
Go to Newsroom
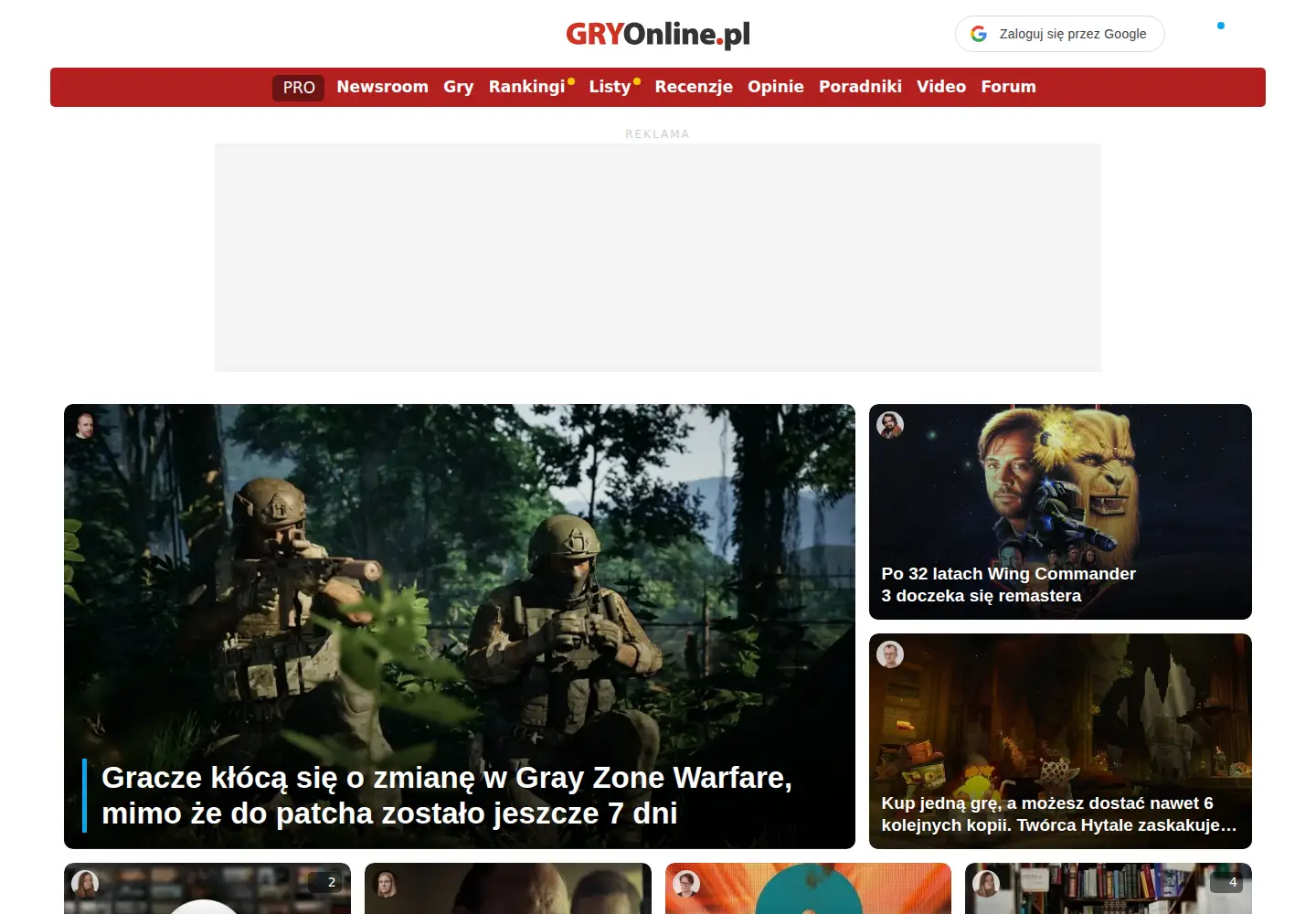(x=382, y=87)
